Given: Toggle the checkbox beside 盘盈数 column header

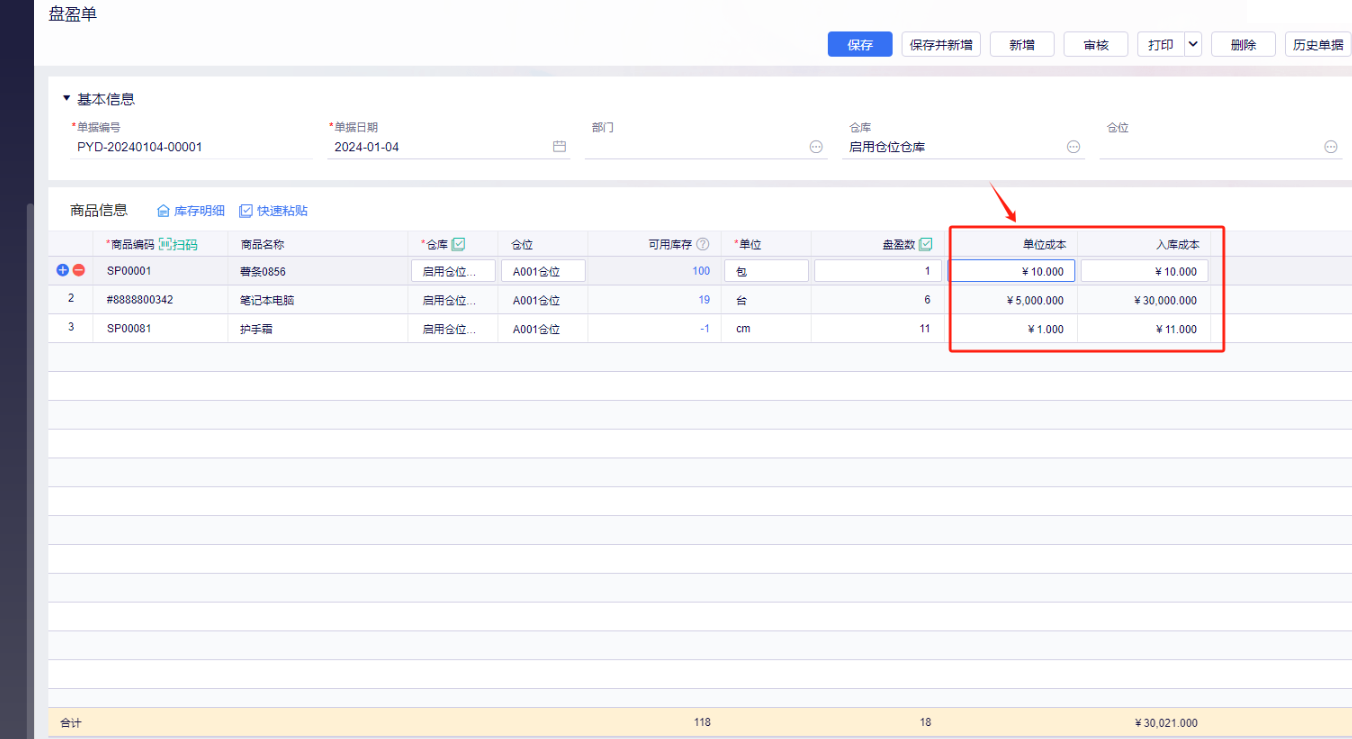Looking at the screenshot, I should tap(925, 244).
